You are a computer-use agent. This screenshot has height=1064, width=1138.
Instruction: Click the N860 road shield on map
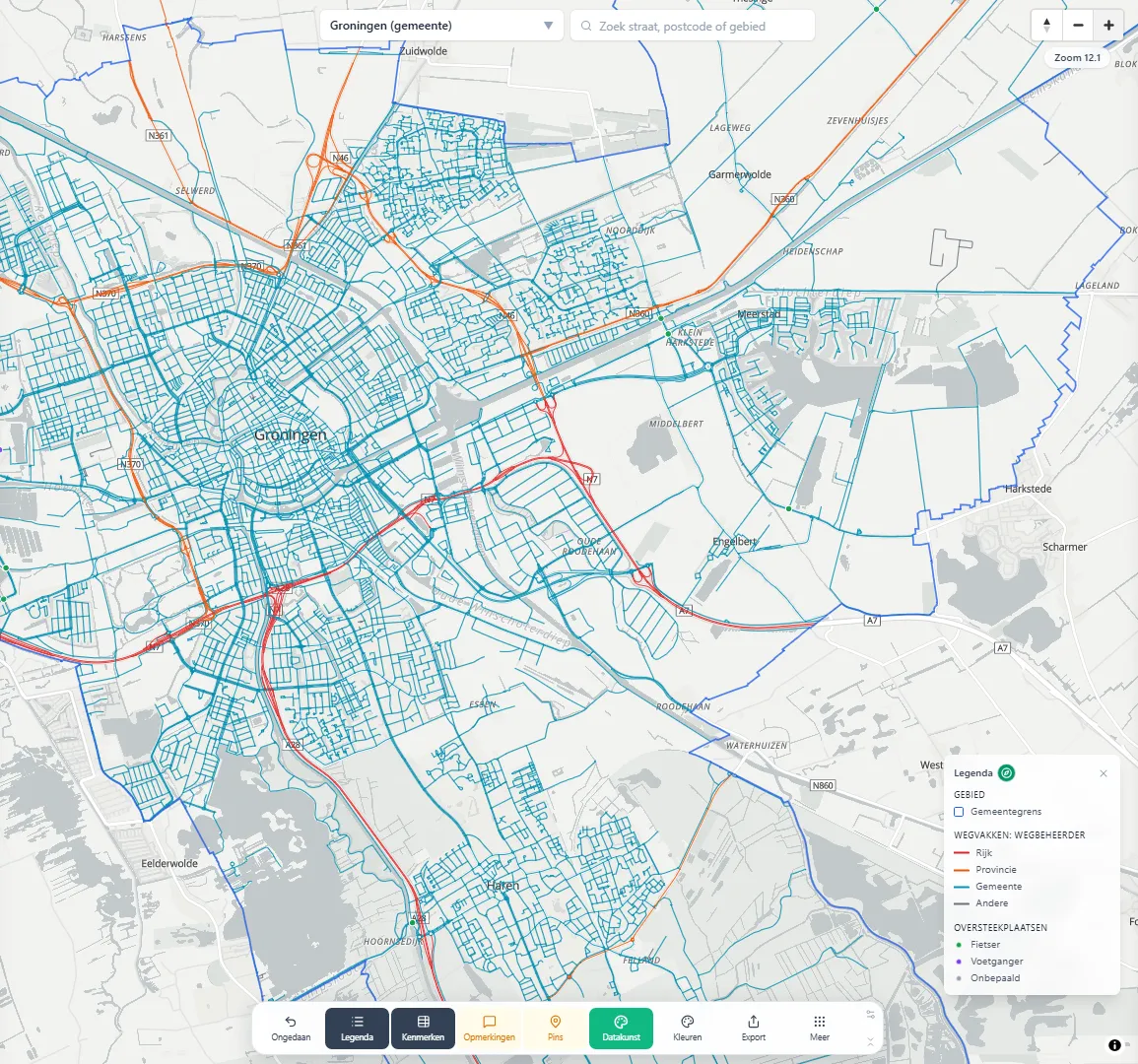coord(823,786)
